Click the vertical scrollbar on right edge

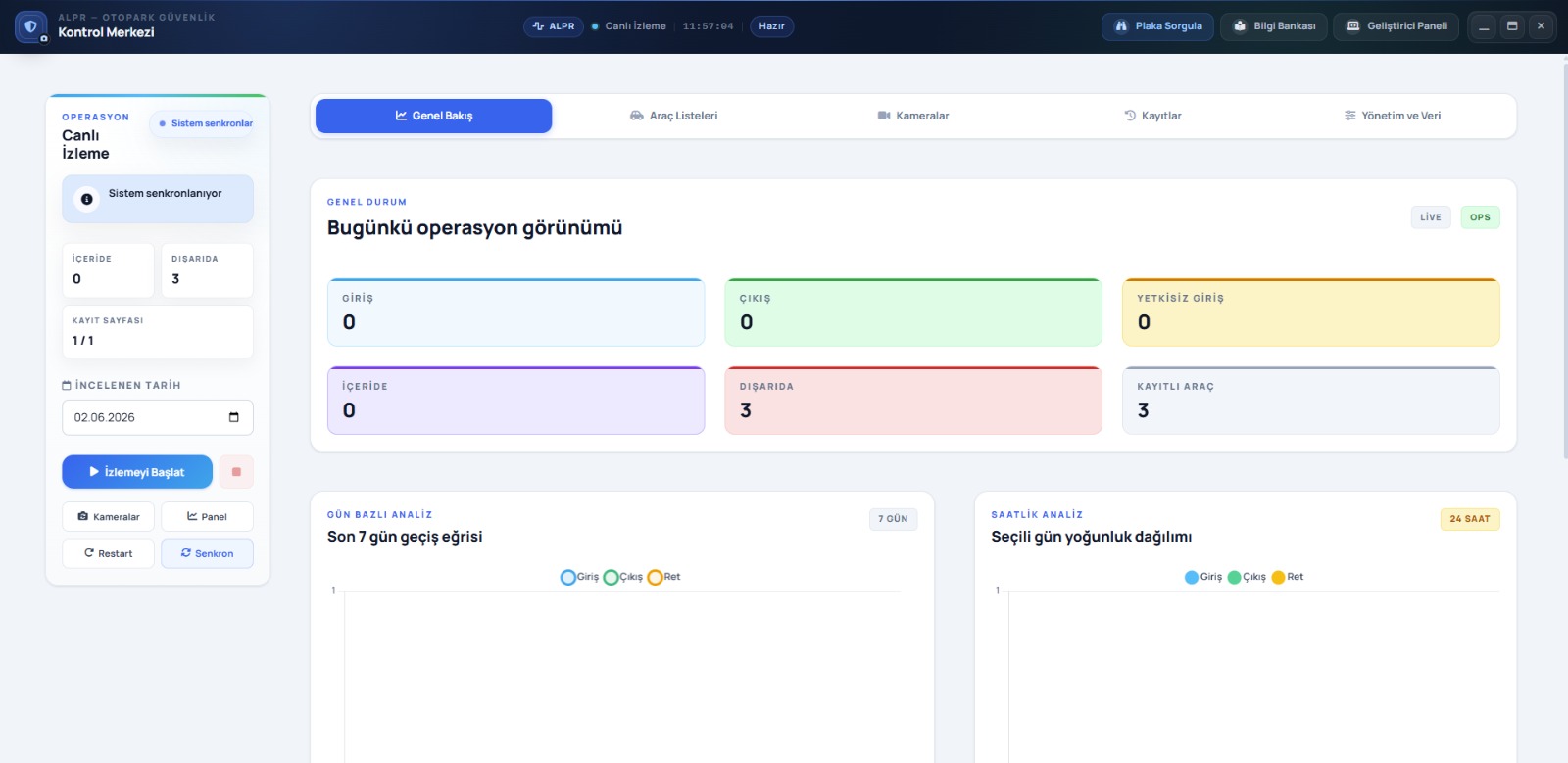[x=1564, y=260]
